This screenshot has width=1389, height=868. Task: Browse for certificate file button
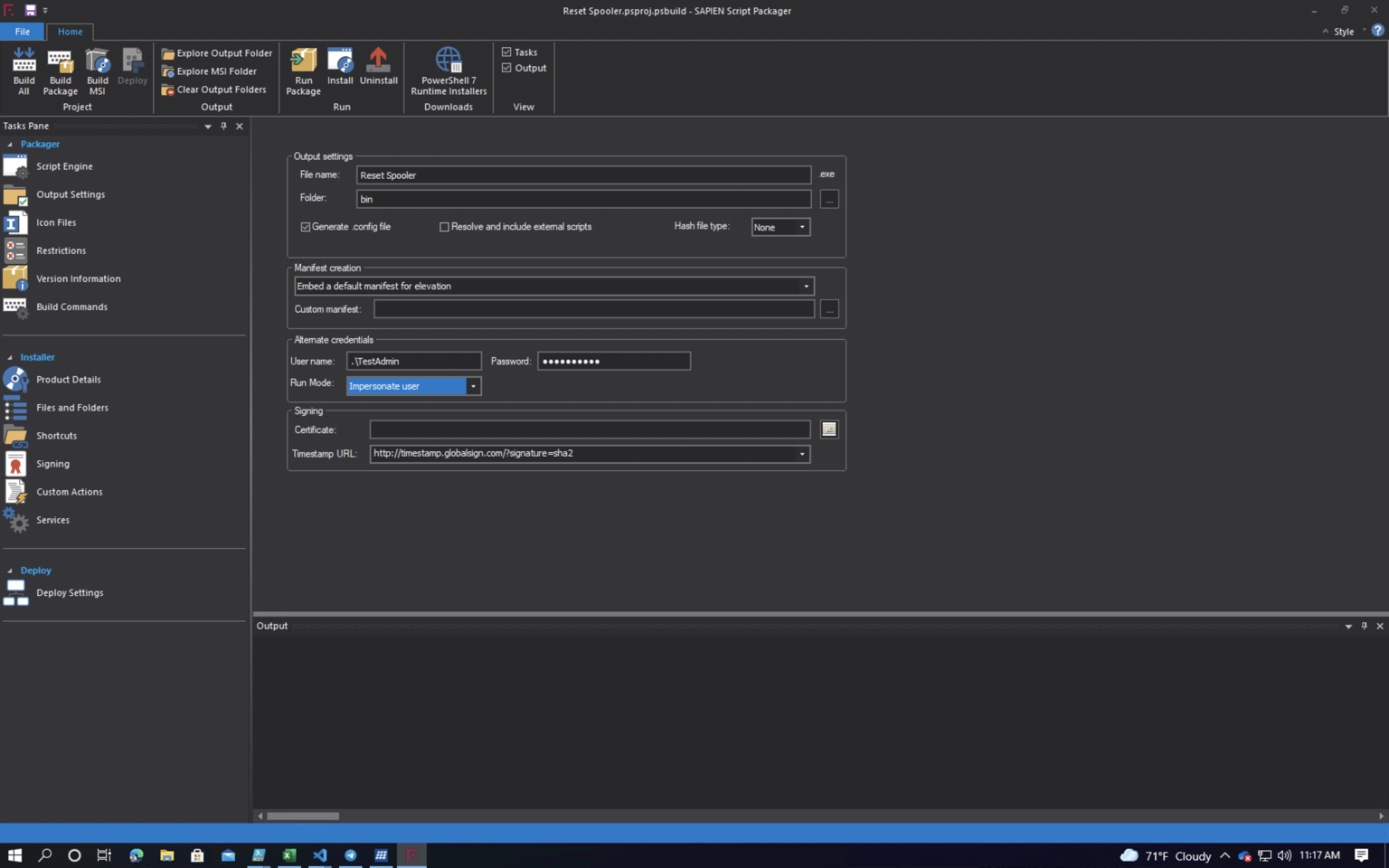point(829,429)
